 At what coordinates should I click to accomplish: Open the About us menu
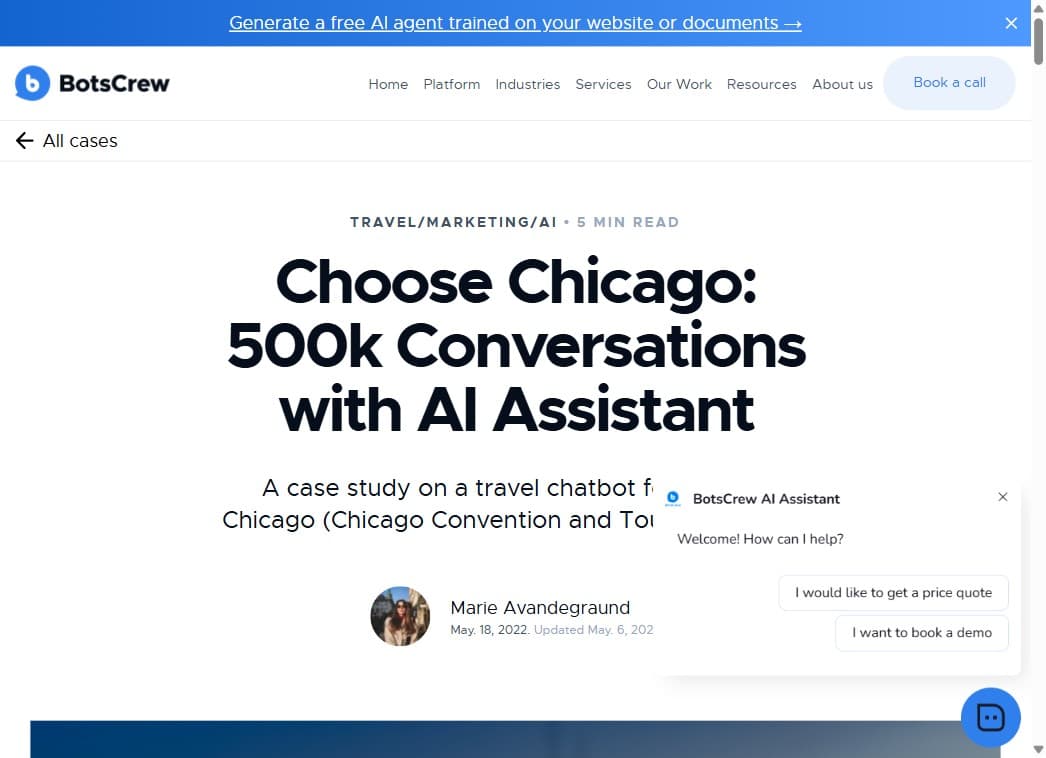click(842, 84)
